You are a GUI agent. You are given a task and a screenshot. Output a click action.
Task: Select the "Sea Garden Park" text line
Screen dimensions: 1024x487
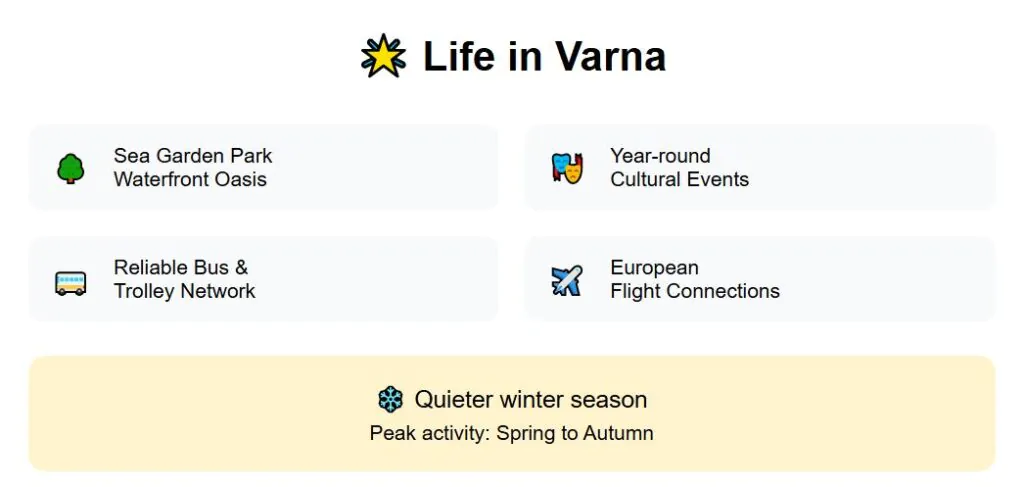[193, 156]
